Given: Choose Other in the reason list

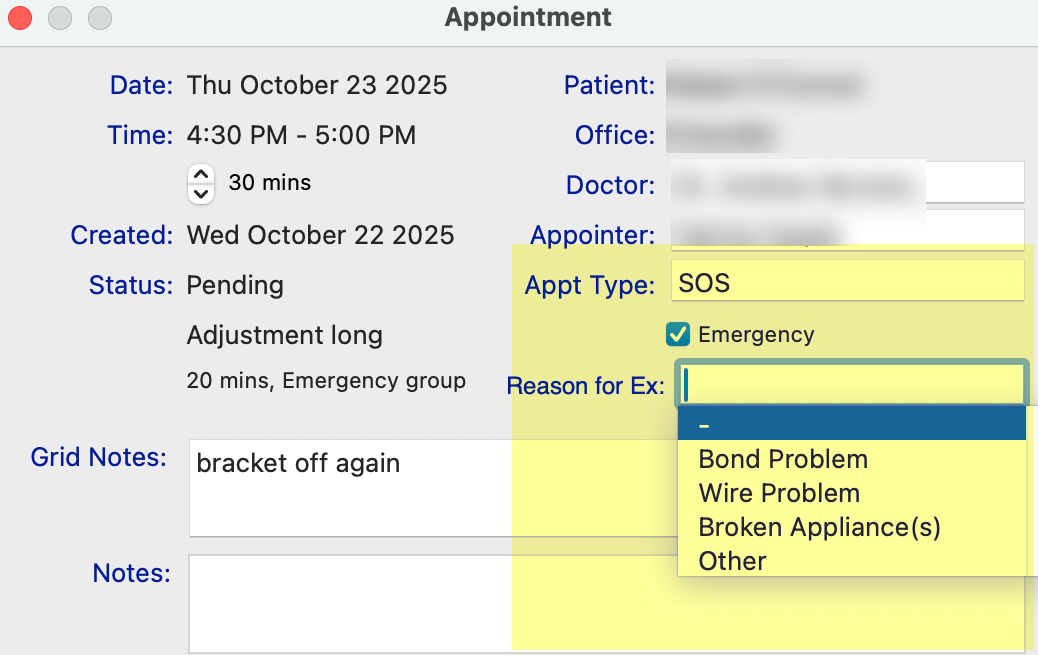Looking at the screenshot, I should click(732, 561).
